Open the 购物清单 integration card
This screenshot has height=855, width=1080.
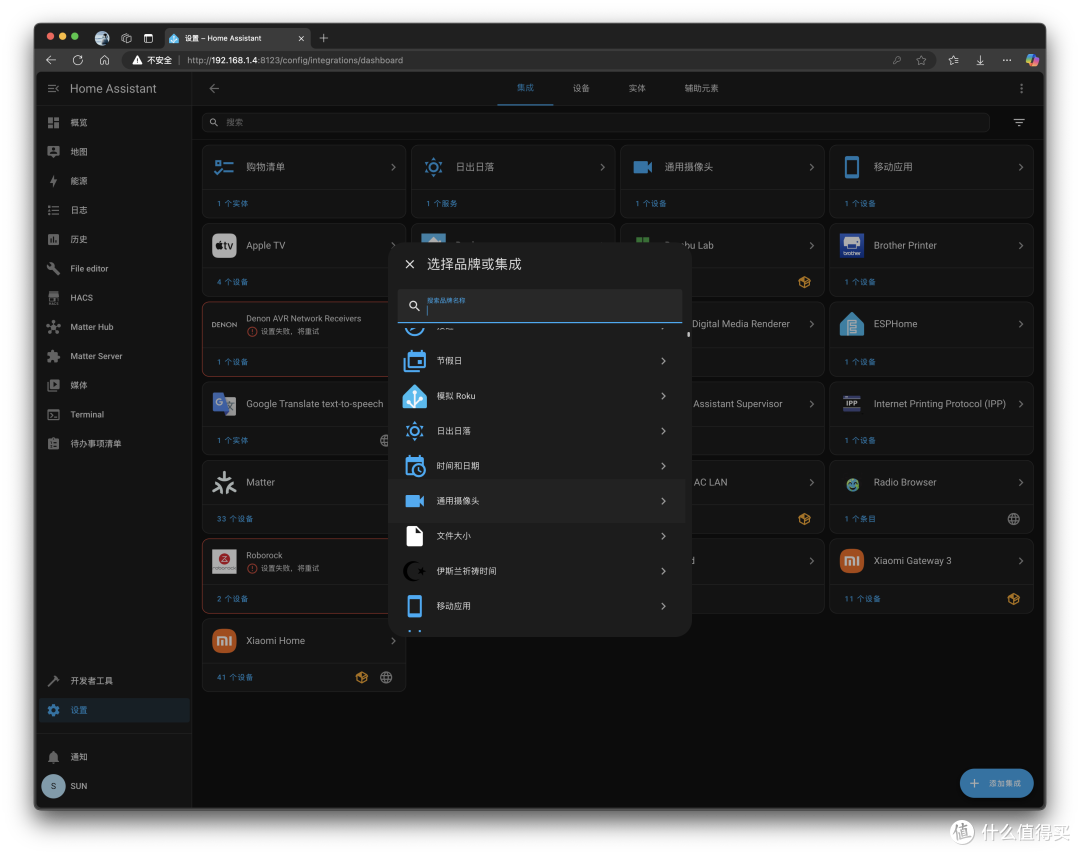[x=304, y=167]
